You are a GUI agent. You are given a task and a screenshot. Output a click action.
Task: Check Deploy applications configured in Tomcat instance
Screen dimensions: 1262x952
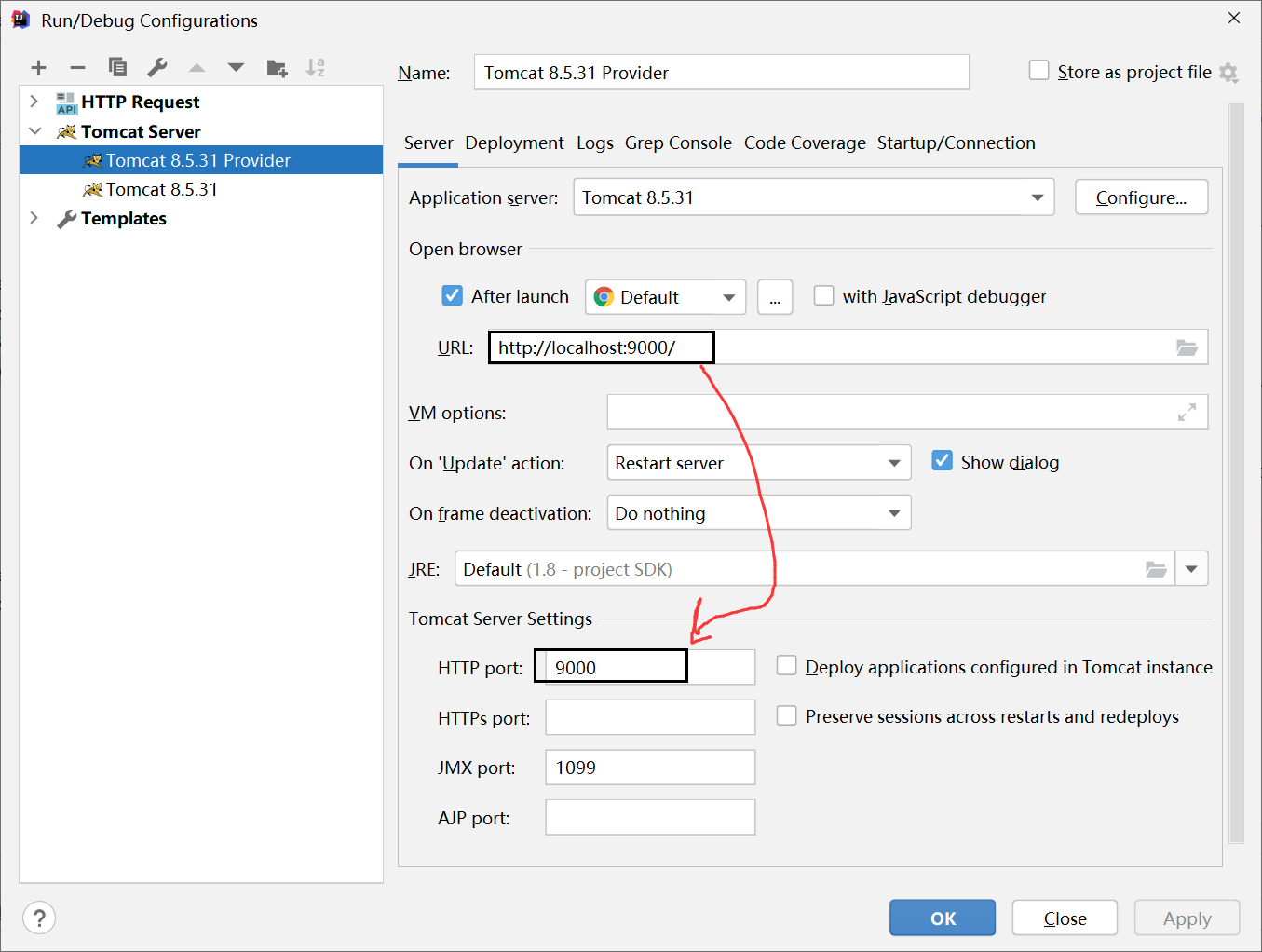coord(787,665)
